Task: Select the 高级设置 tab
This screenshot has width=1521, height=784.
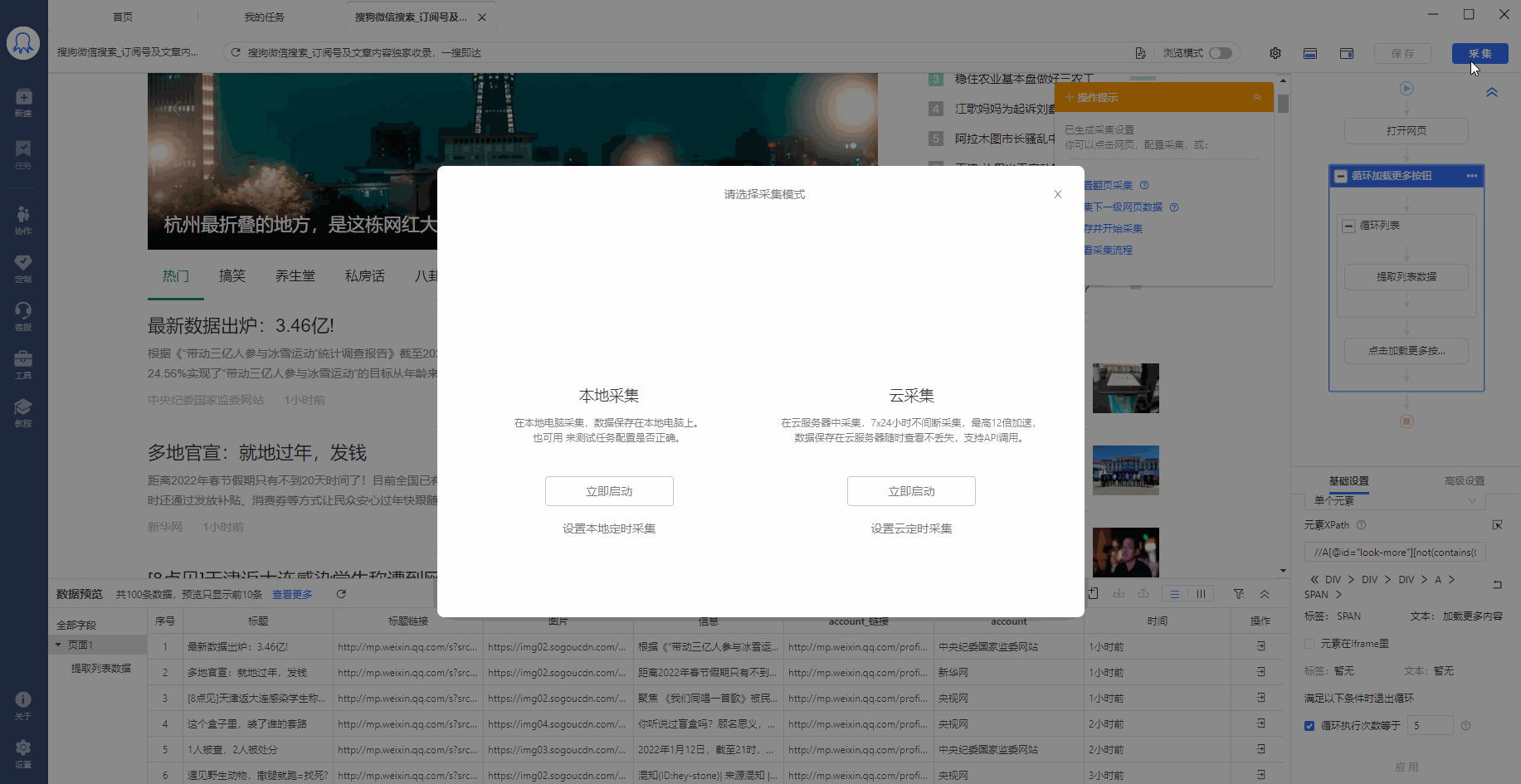Action: click(x=1465, y=481)
